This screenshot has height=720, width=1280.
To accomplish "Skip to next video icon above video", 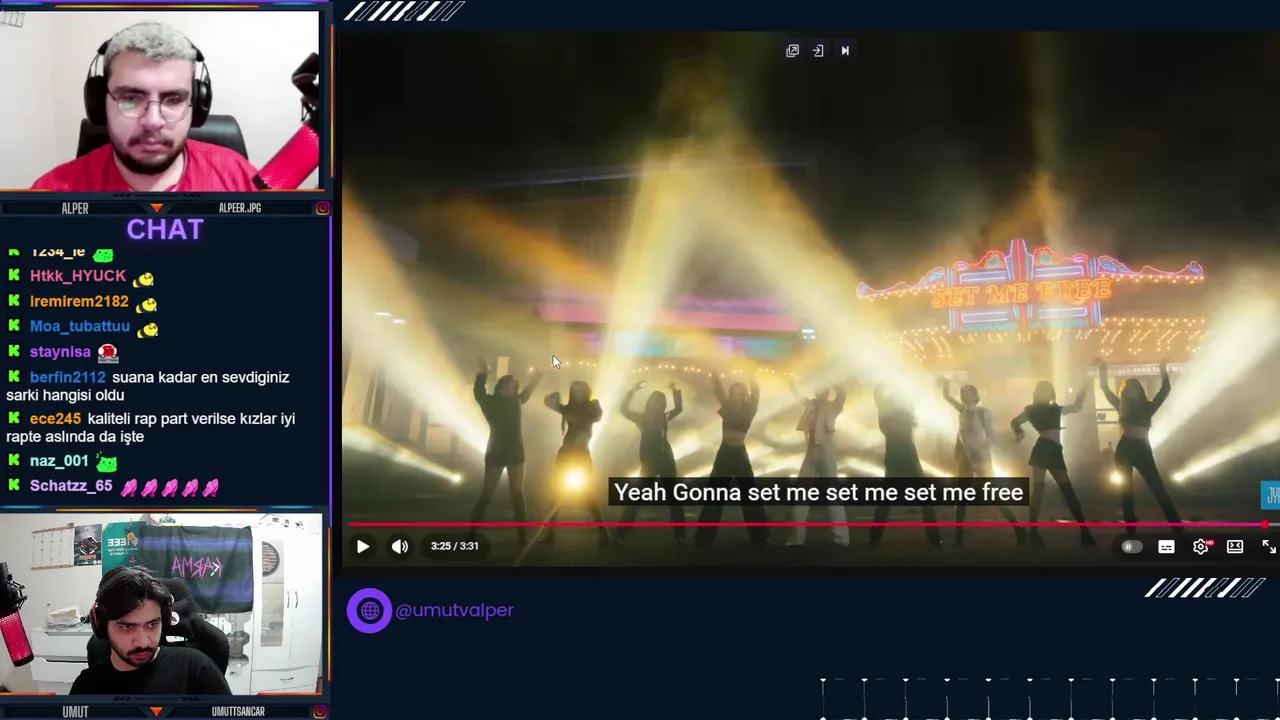I will tap(845, 51).
